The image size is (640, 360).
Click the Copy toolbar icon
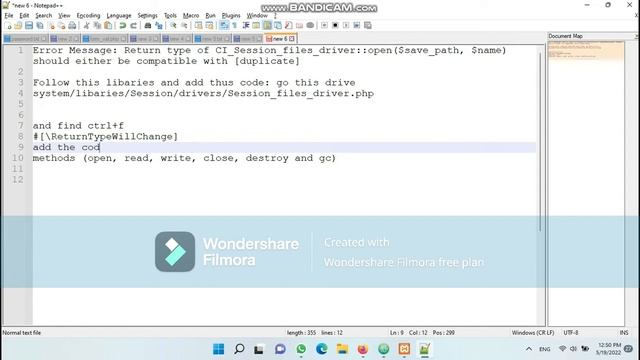pos(97,26)
